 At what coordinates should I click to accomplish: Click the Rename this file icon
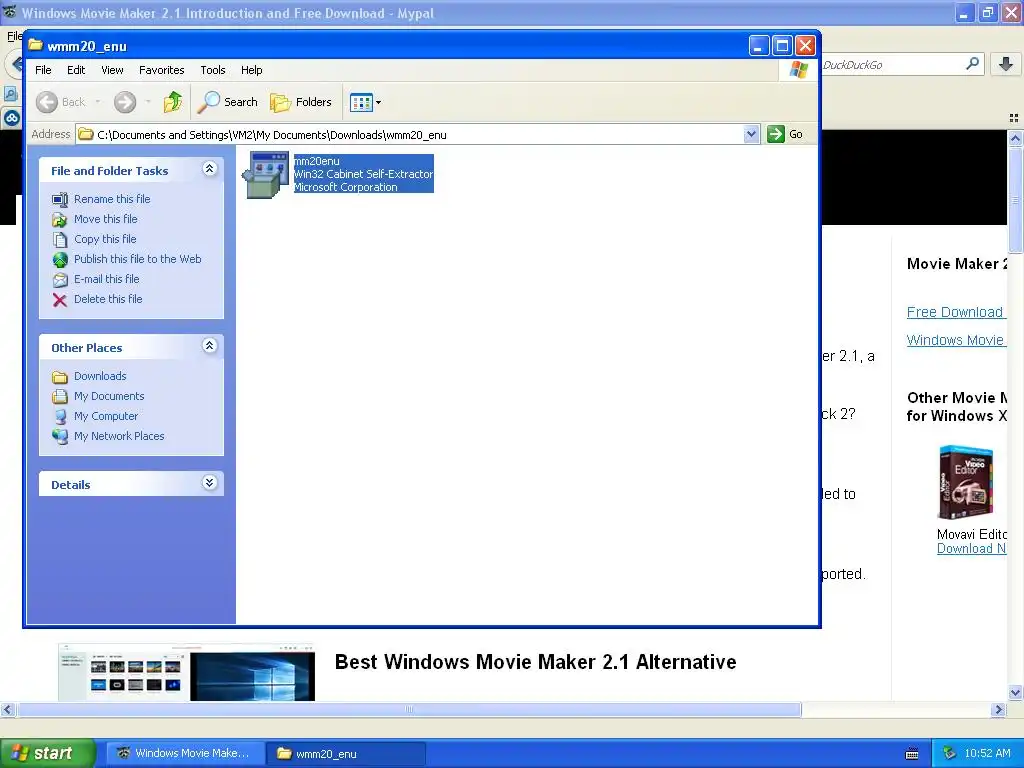tap(59, 199)
